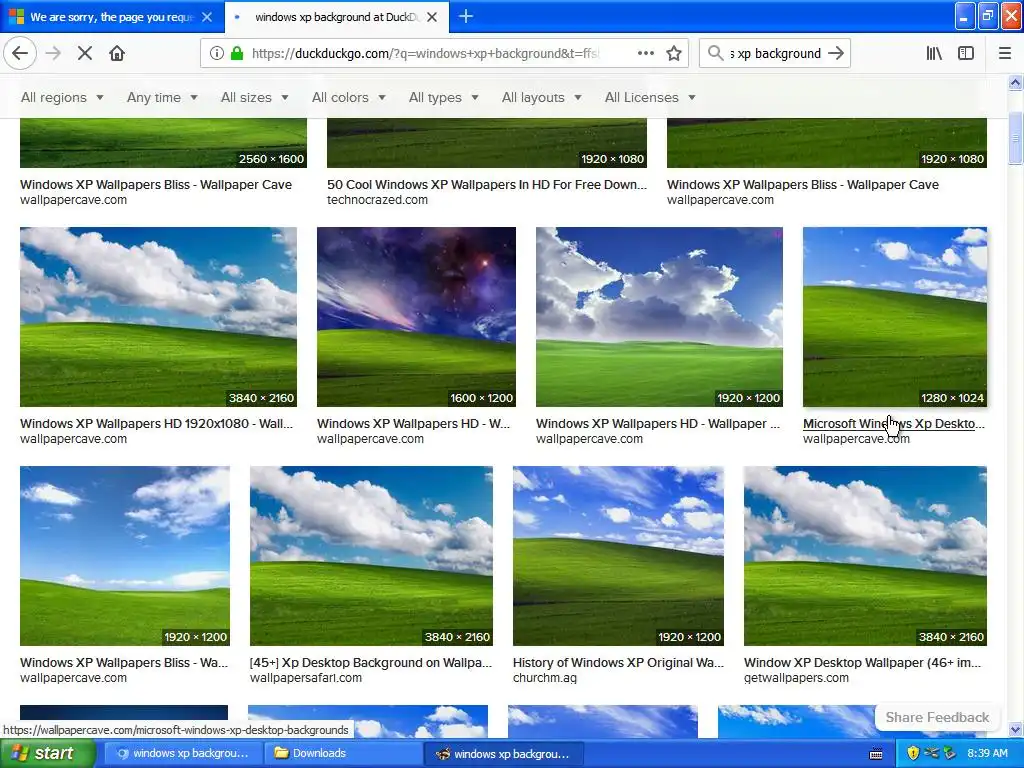Image resolution: width=1024 pixels, height=768 pixels.
Task: Click the green secure padlock icon
Action: coord(237,53)
